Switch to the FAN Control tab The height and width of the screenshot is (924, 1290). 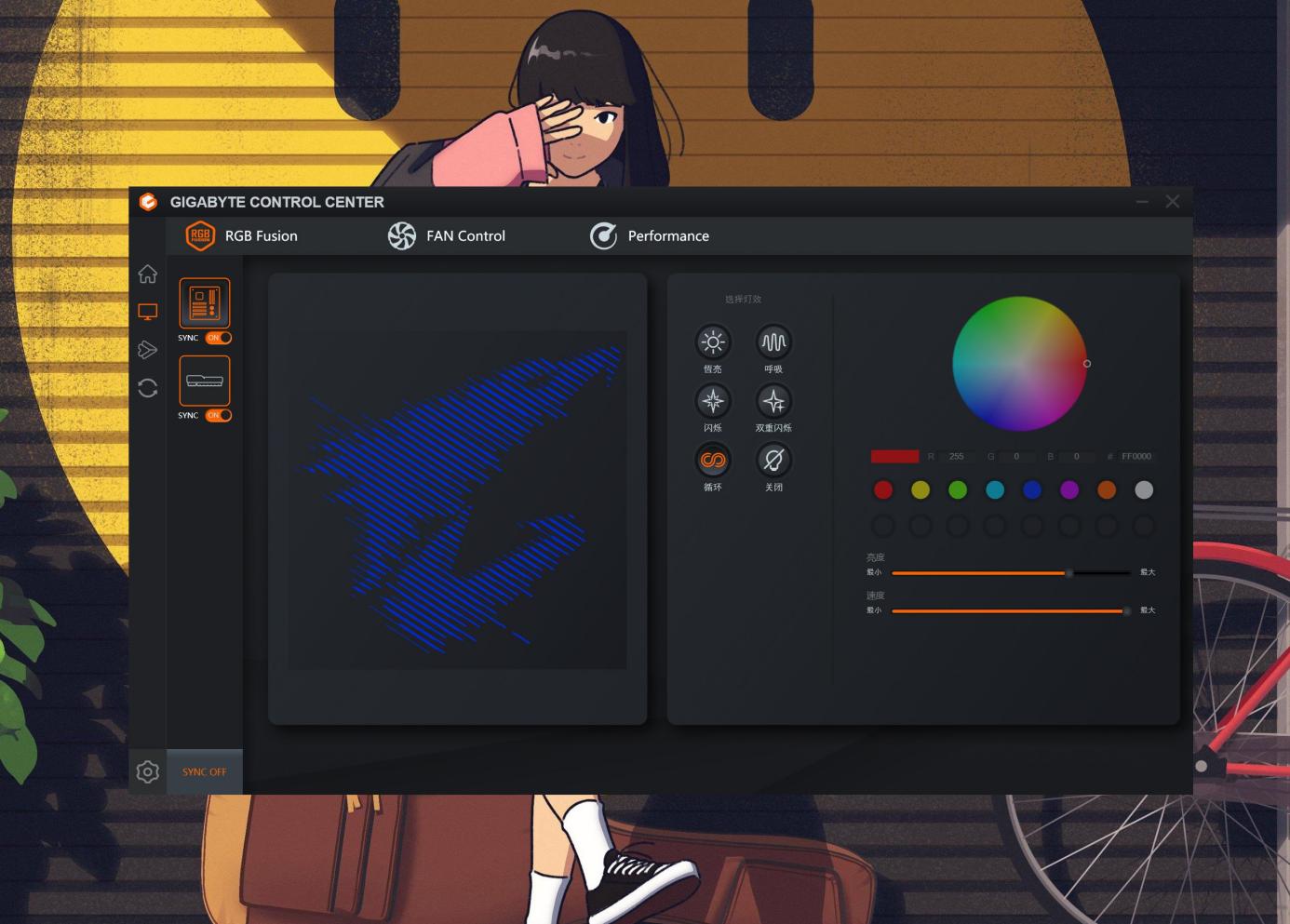(447, 236)
